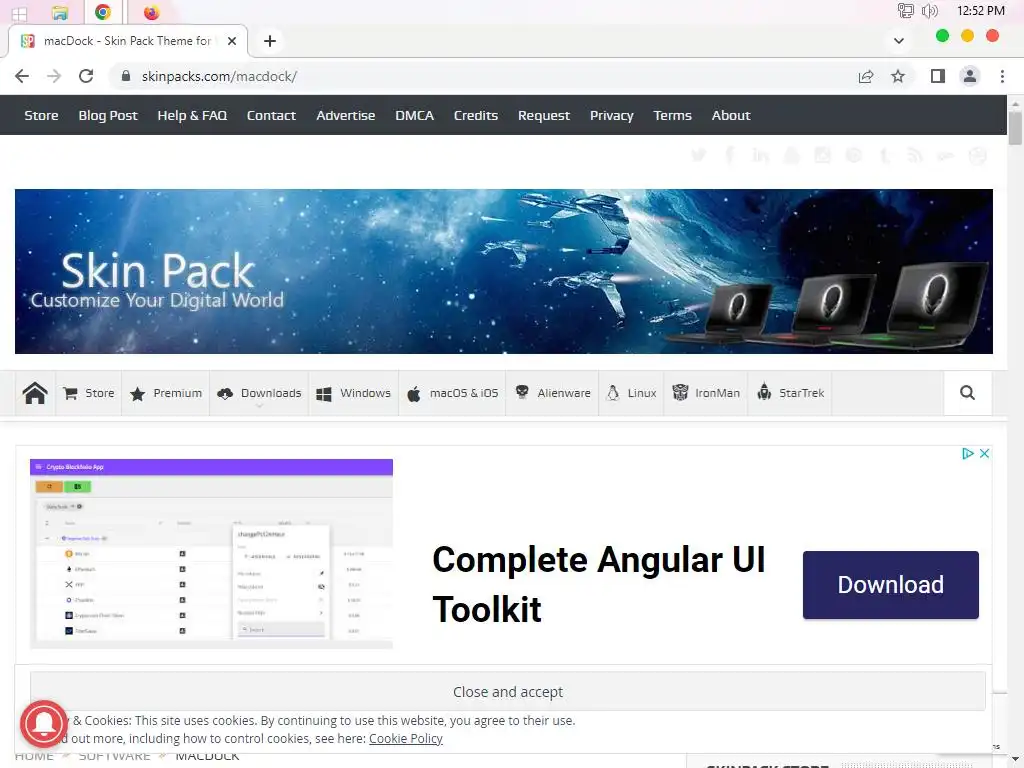This screenshot has height=768, width=1024.
Task: Open the Blog Post menu item
Action: 108,116
